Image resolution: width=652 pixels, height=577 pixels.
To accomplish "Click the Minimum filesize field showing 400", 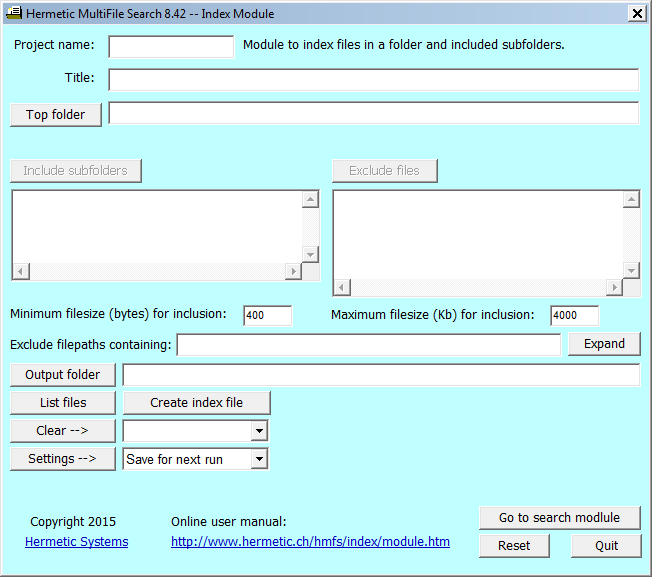I will pos(267,316).
